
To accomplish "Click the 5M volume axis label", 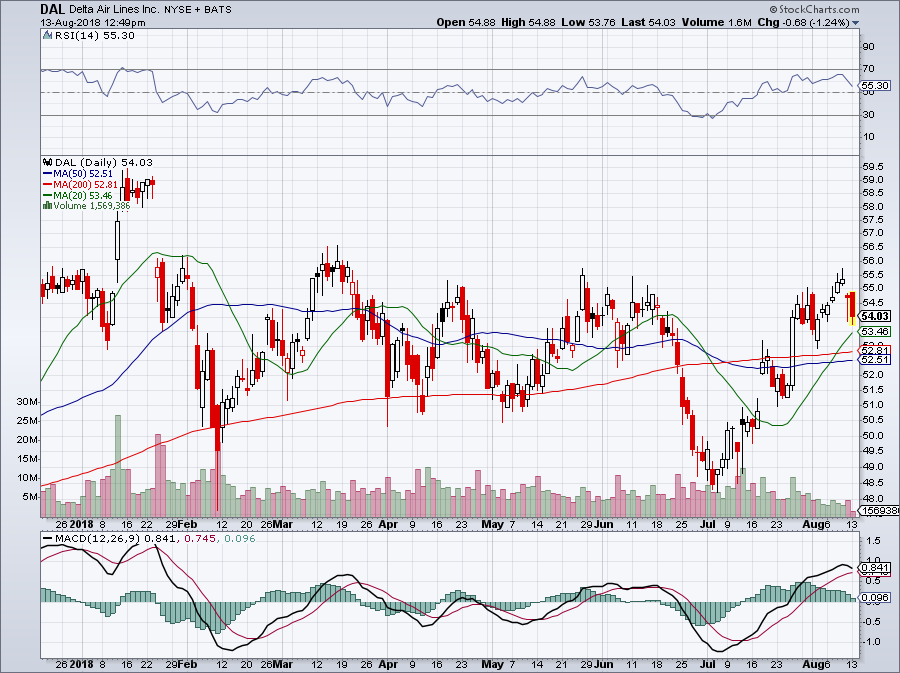I will (x=30, y=497).
